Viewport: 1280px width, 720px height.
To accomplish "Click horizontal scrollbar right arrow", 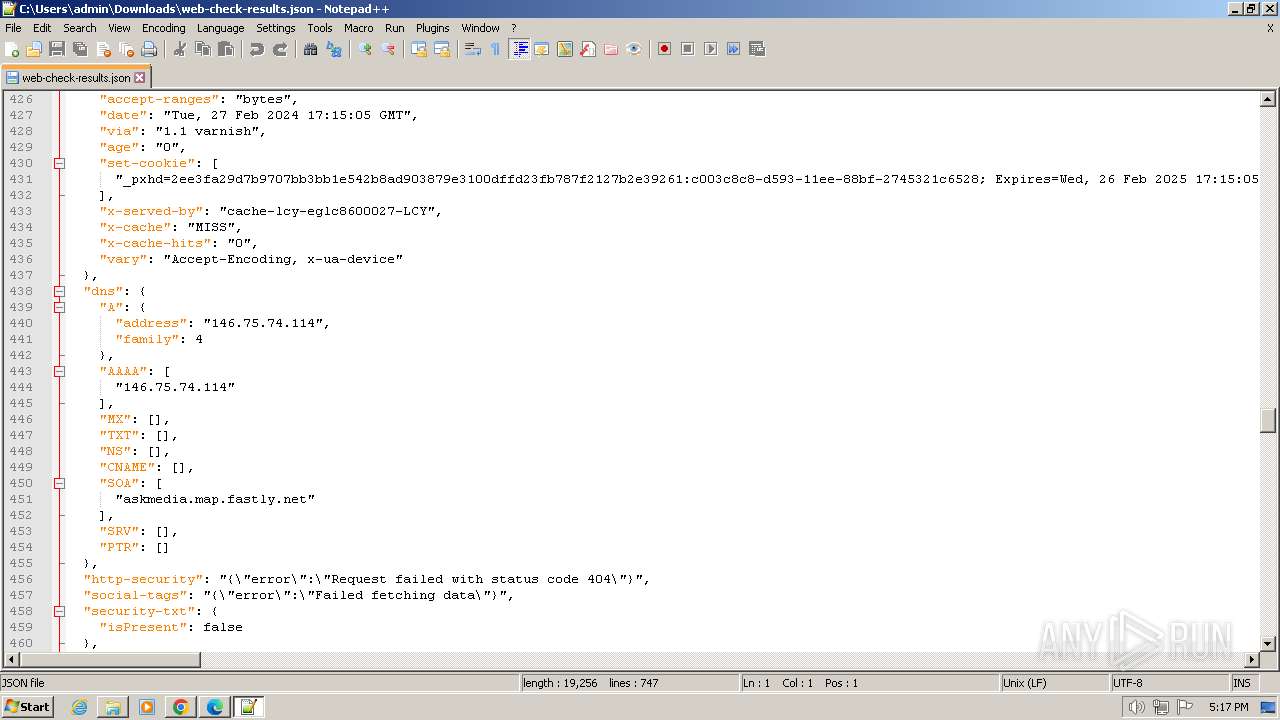I will point(1251,660).
